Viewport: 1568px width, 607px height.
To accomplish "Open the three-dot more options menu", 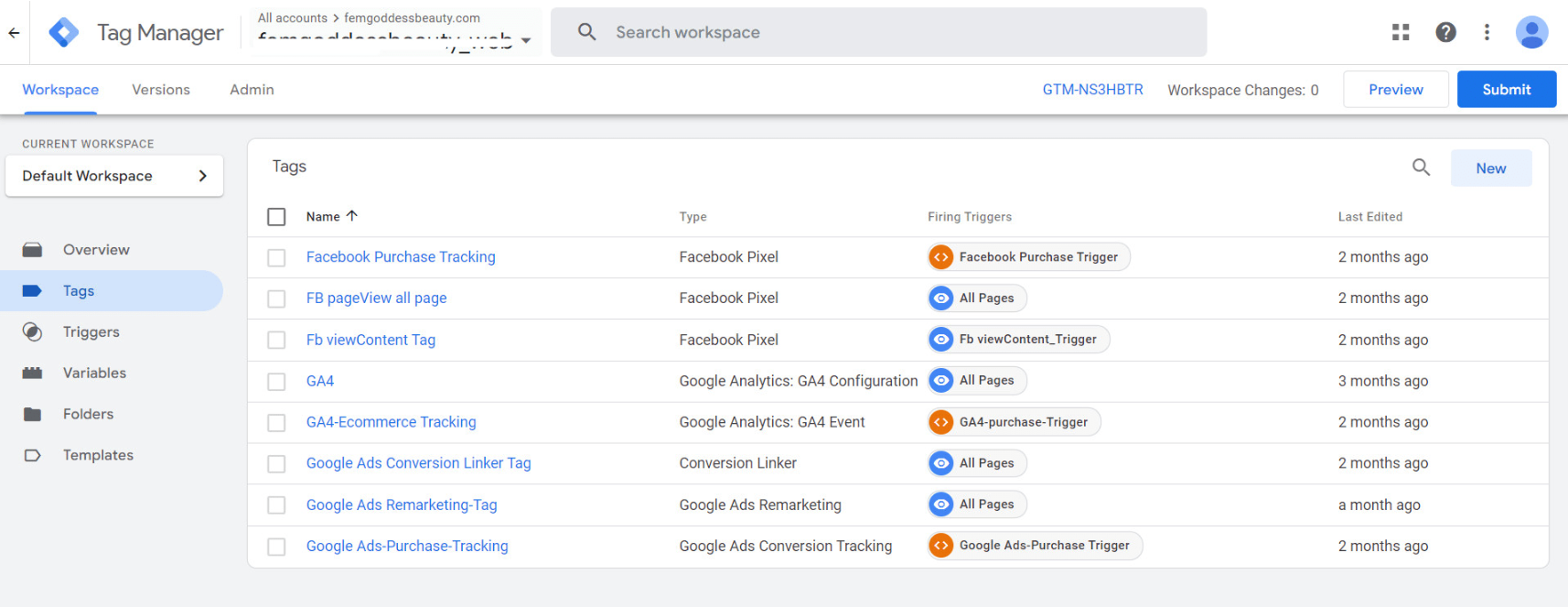I will coord(1487,32).
